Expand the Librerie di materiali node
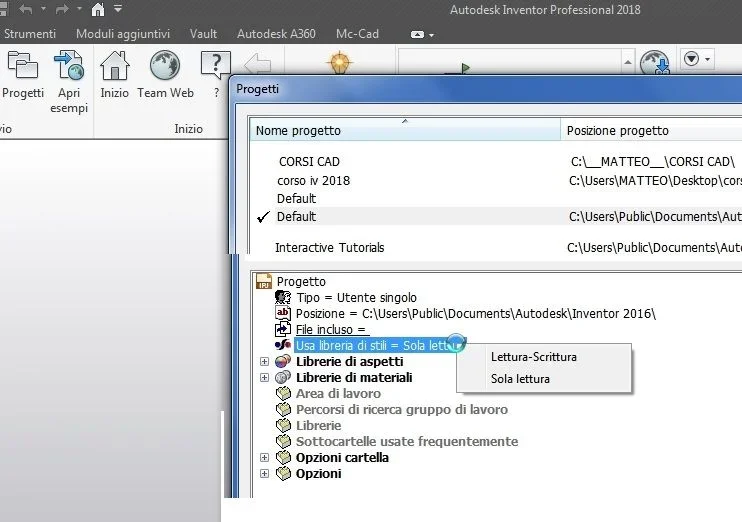Viewport: 742px width, 522px height. click(x=265, y=378)
